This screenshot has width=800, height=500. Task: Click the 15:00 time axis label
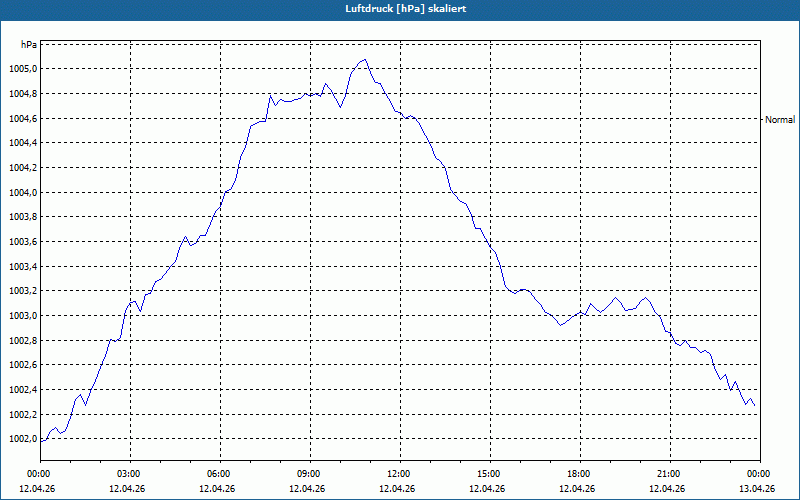pos(487,474)
